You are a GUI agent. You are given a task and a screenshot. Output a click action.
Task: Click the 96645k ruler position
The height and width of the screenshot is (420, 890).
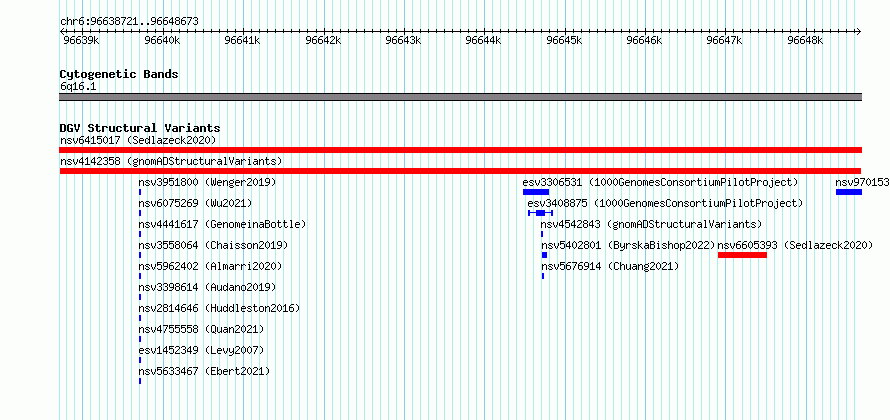(x=564, y=40)
